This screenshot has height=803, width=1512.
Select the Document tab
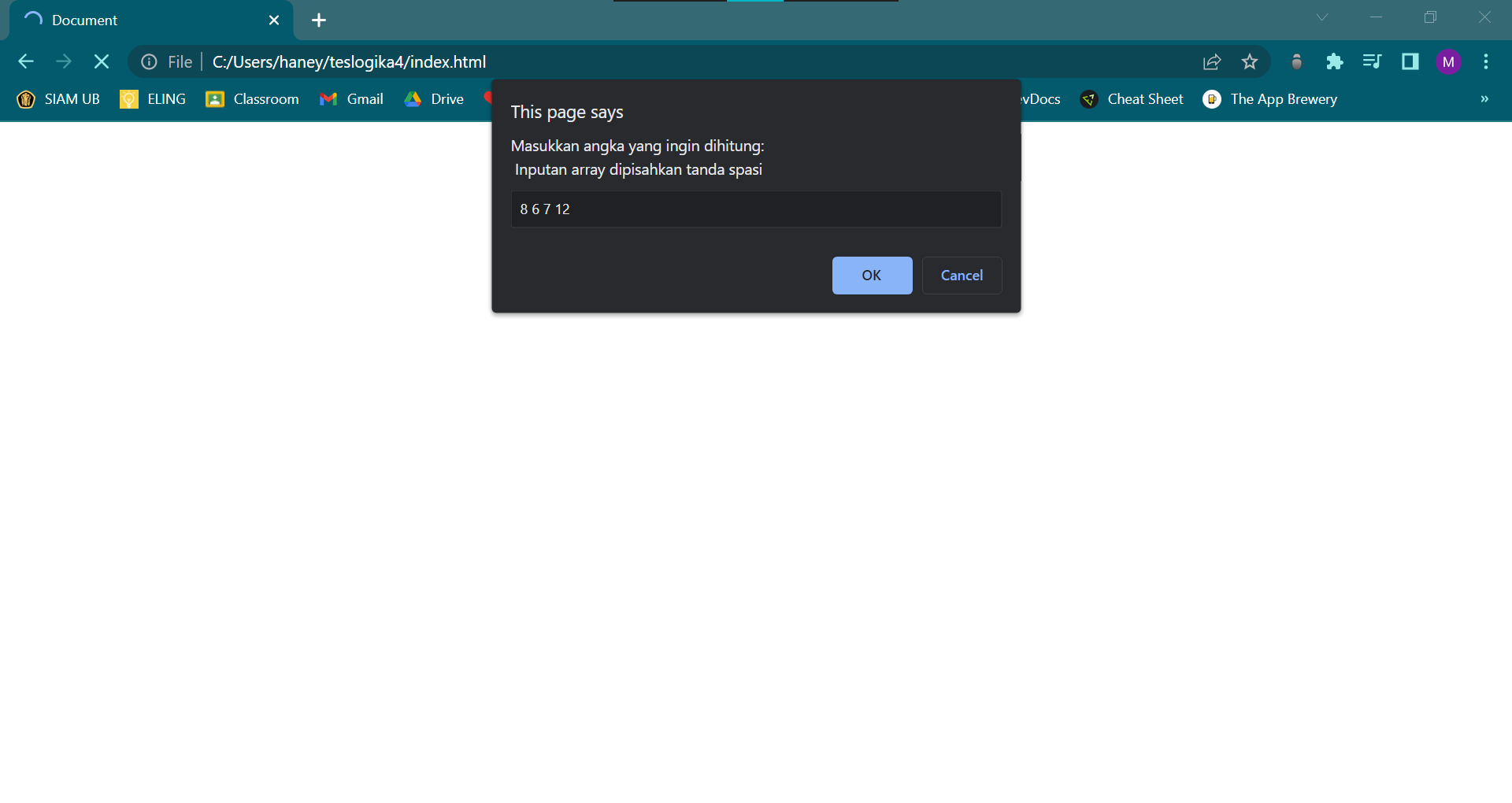tap(151, 20)
